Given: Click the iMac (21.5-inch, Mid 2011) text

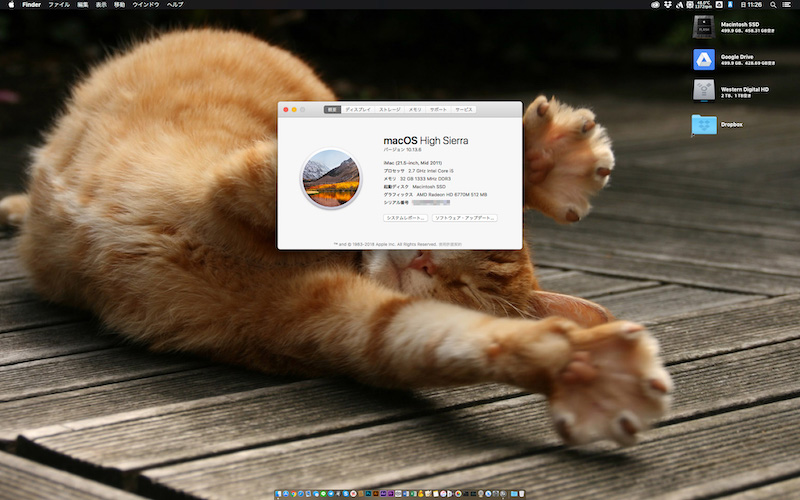Looking at the screenshot, I should (x=413, y=163).
